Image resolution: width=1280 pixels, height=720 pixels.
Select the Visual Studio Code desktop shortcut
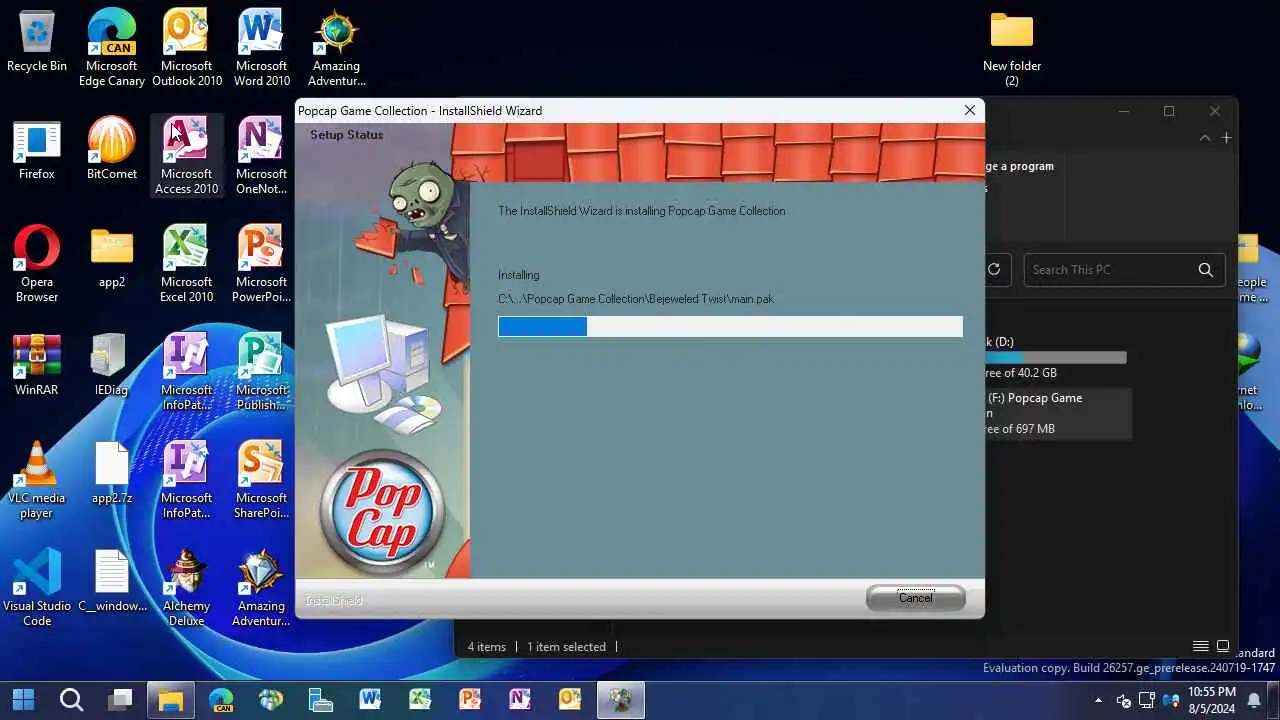[x=37, y=588]
